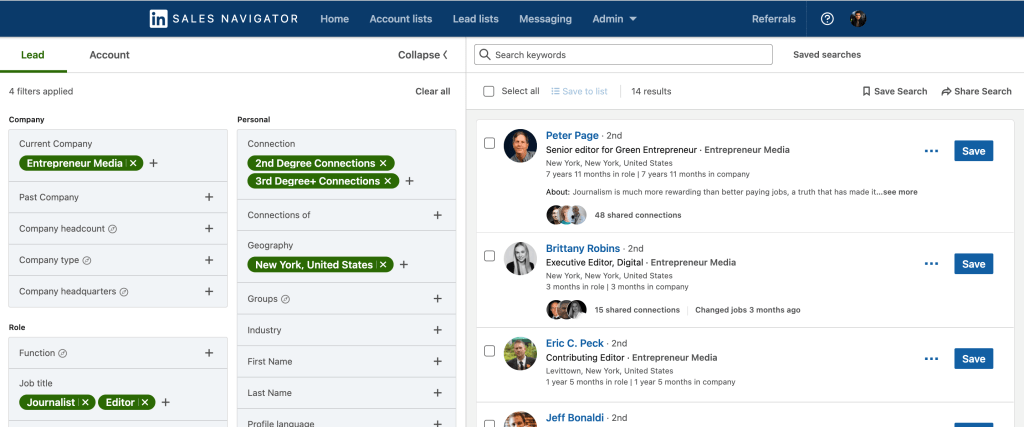Open Peter Page's profile name link
Screen dimensions: 1024x427
(x=572, y=135)
